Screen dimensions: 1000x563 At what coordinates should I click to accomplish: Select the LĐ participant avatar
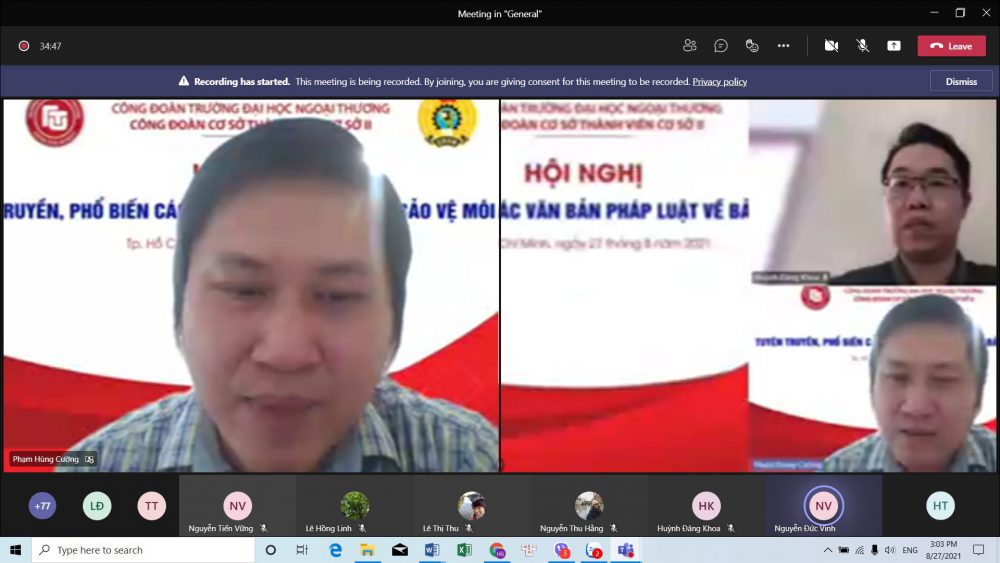[97, 506]
